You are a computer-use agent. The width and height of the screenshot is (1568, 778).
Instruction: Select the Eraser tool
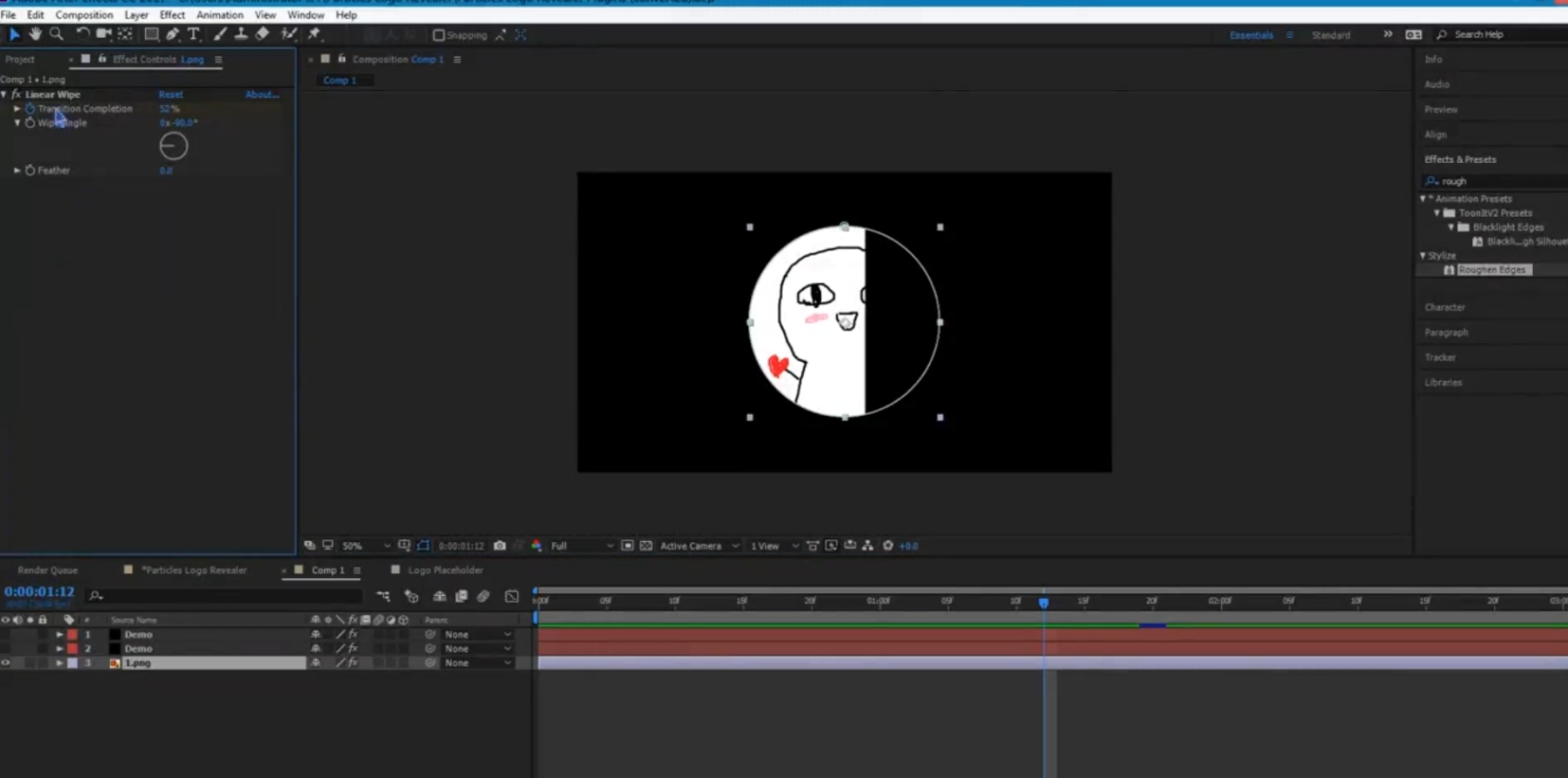(263, 34)
